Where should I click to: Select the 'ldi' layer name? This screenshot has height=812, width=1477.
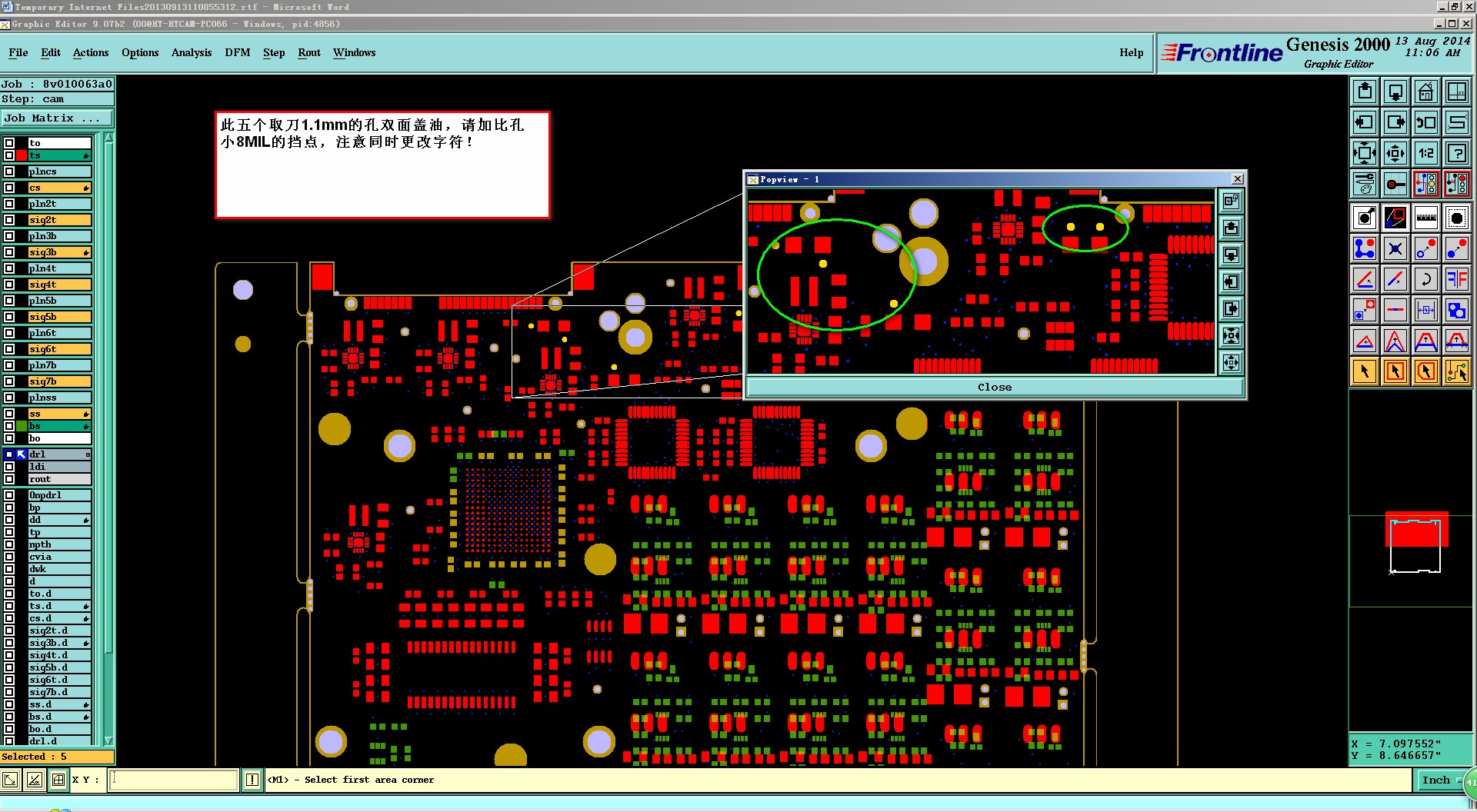(x=60, y=467)
